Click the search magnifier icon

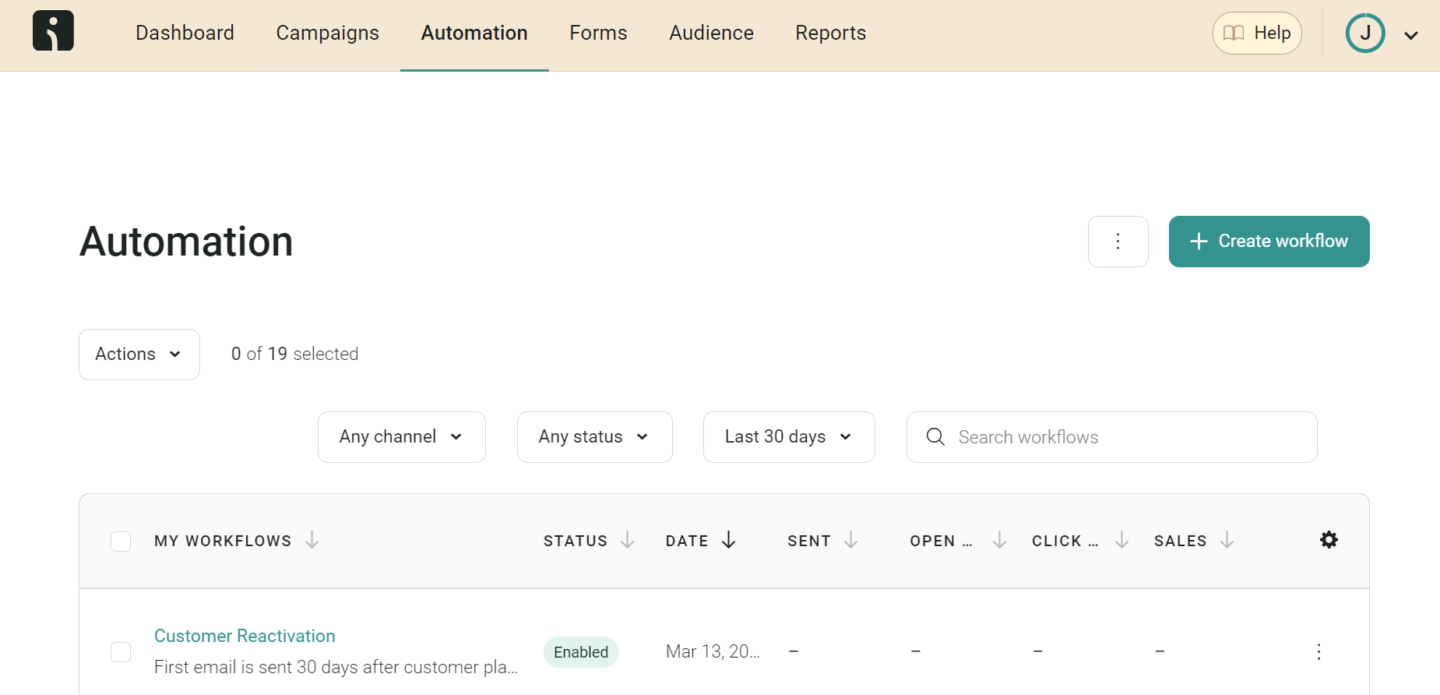point(935,437)
